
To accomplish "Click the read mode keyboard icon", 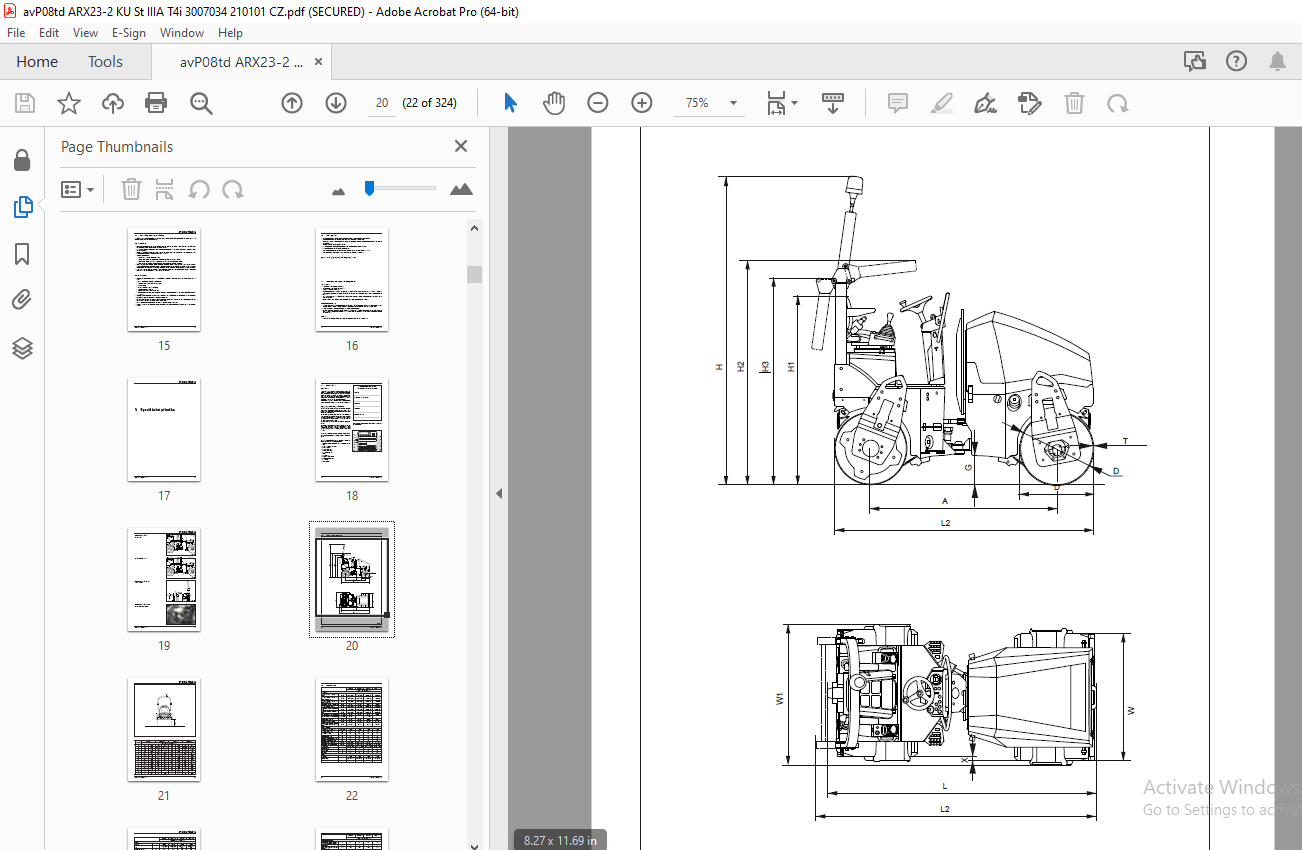I will pyautogui.click(x=833, y=103).
